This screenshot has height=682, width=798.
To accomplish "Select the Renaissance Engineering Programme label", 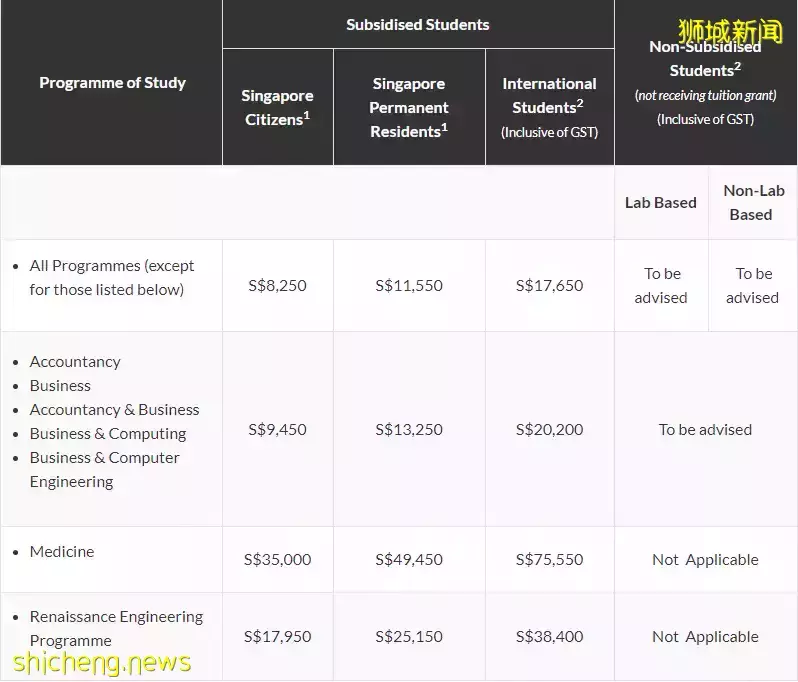I will 116,629.
